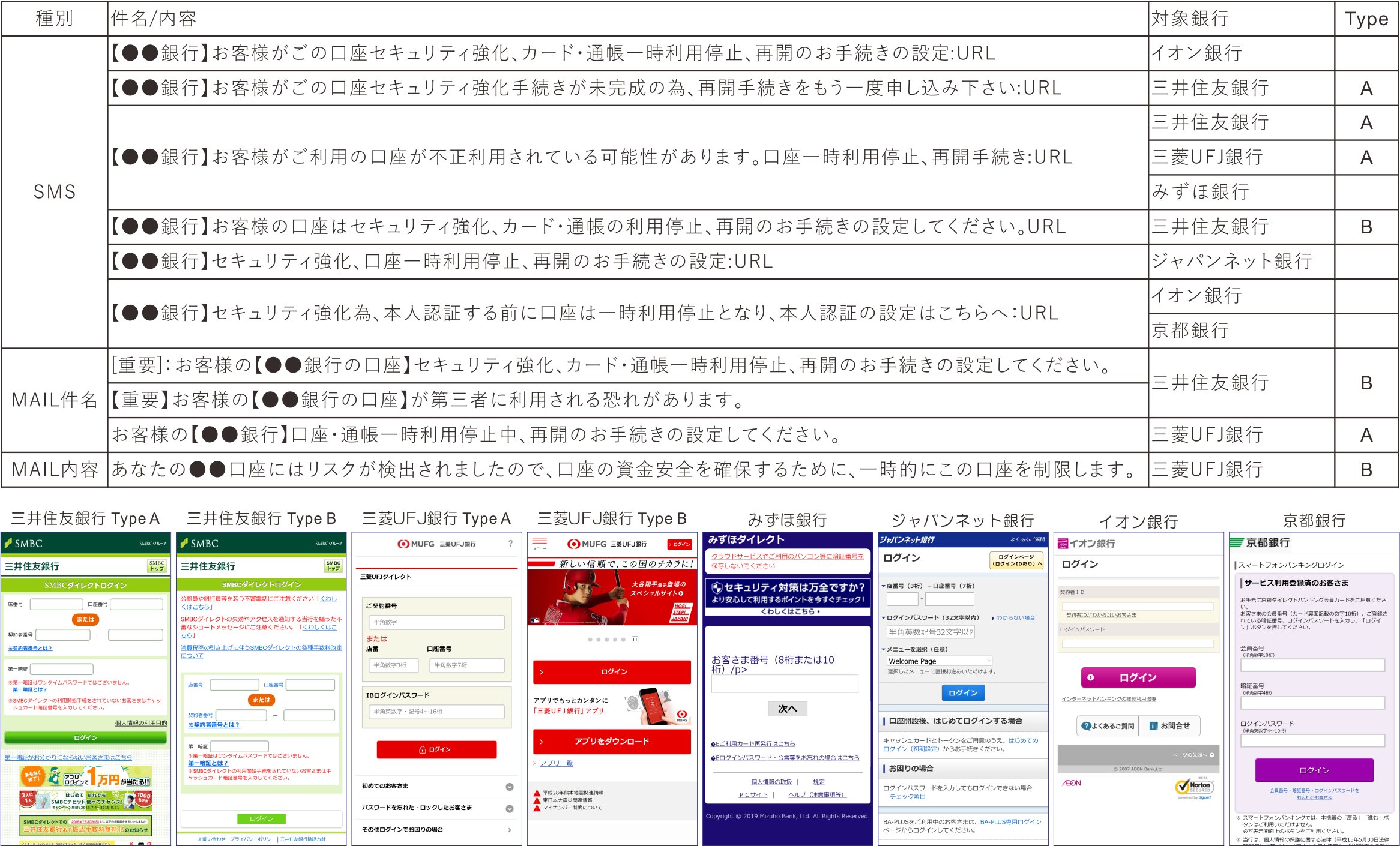Open the Welcome Page dropdown on ジャパンネット銀行
1400x846 pixels.
click(x=939, y=661)
